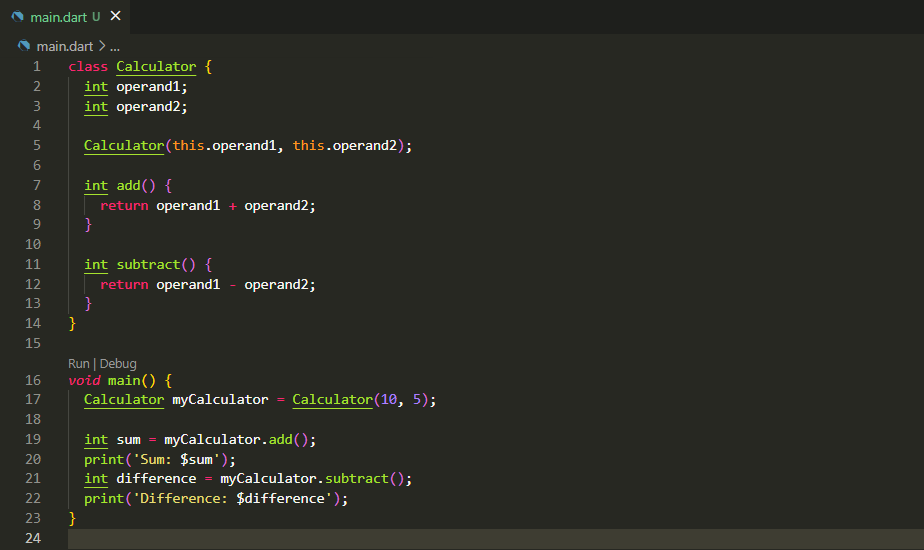Click the 'difference' variable on line 21
Screen dimensions: 924x550
click(x=156, y=479)
